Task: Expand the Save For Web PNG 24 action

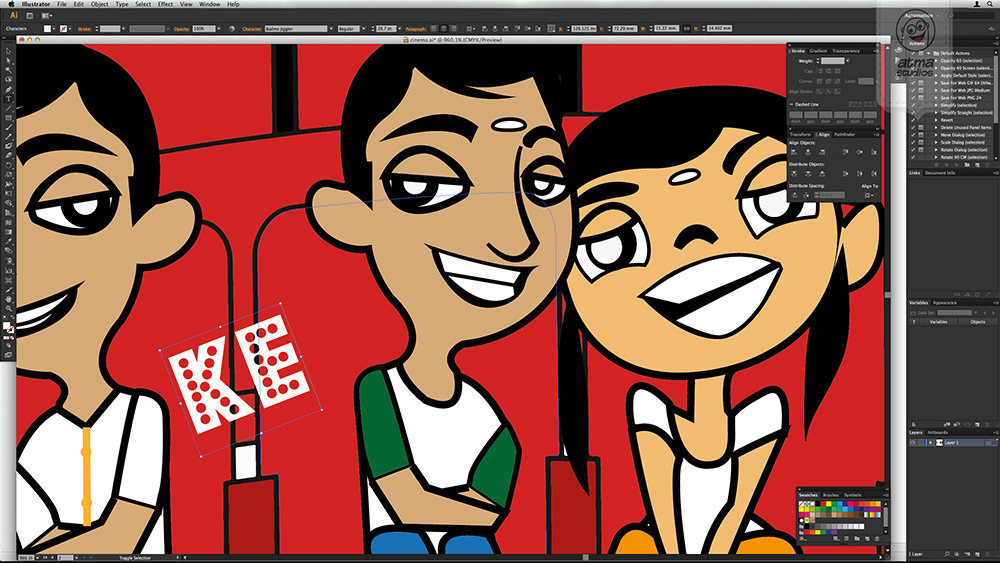Action: click(x=936, y=98)
